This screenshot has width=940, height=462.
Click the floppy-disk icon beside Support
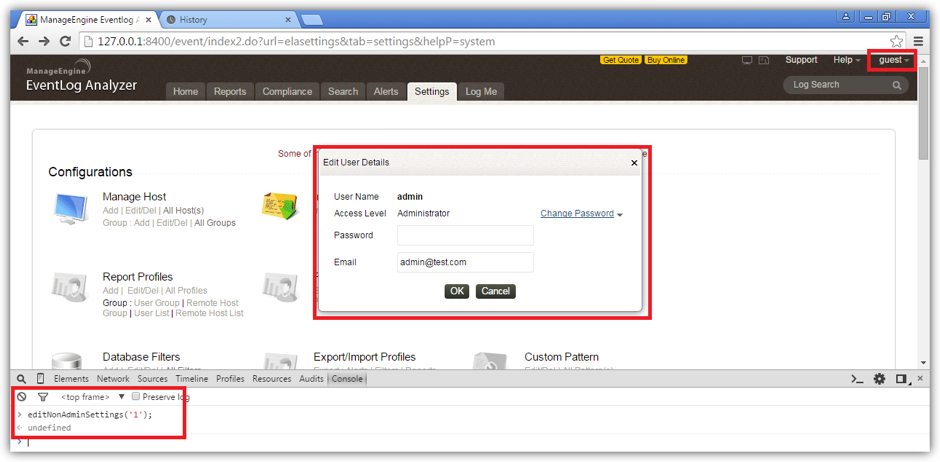(764, 61)
